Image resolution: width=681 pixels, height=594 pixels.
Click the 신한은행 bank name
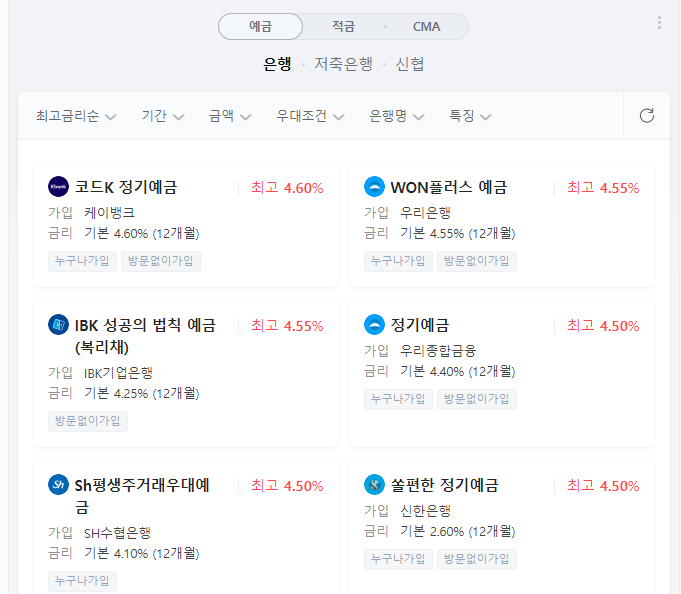[x=426, y=511]
